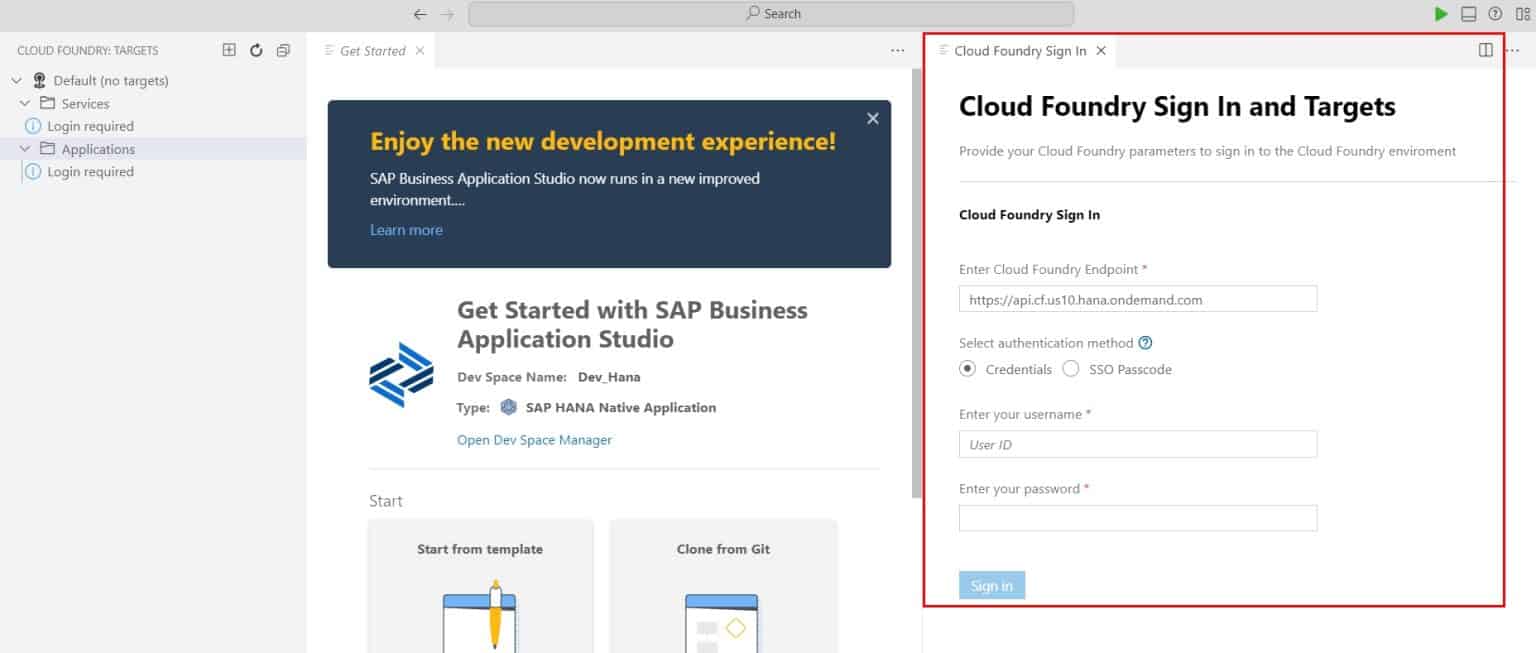Collapse the Applications tree node
This screenshot has height=653, width=1536.
click(26, 148)
